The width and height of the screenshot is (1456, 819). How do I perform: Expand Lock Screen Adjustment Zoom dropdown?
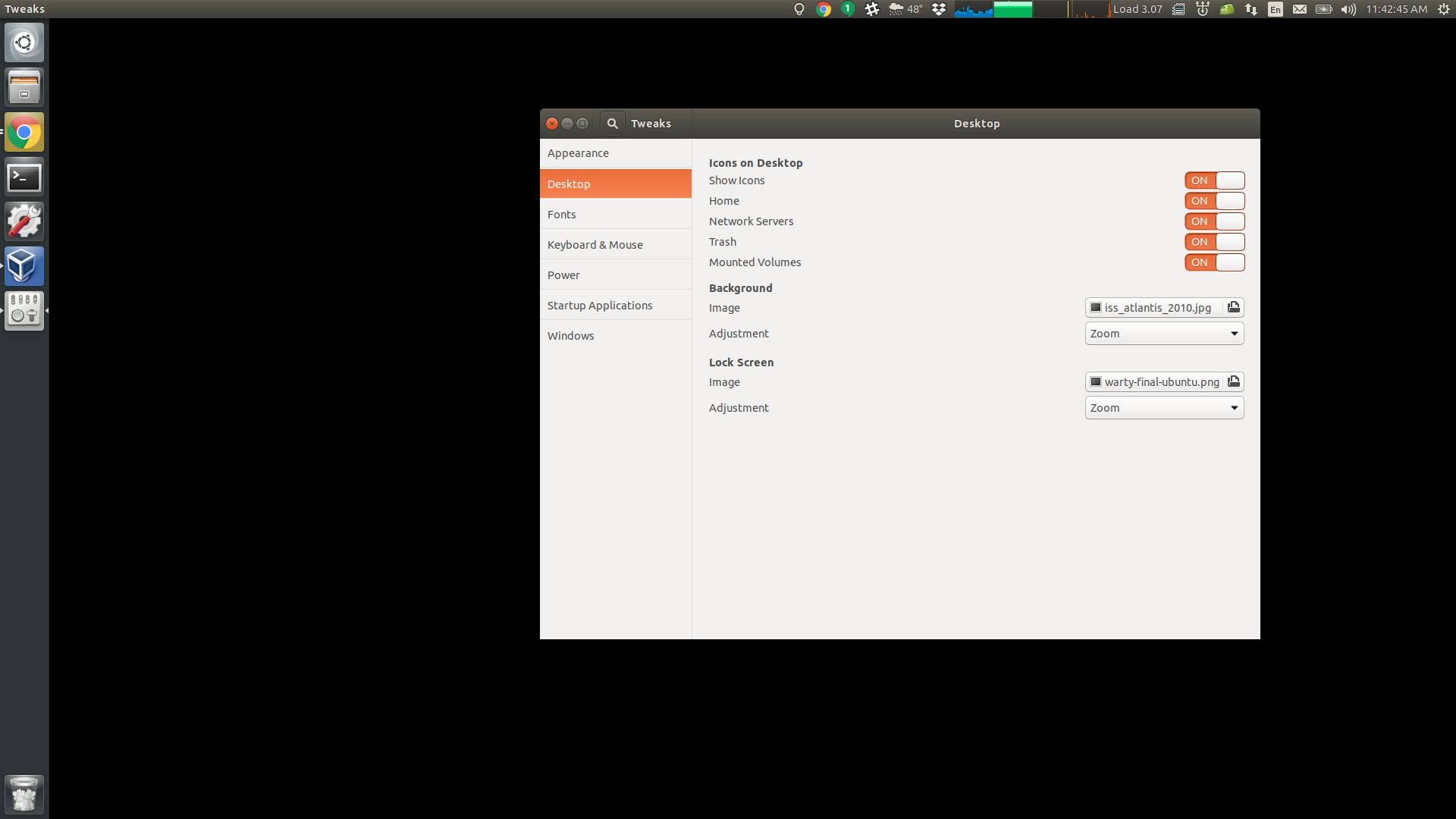point(1164,408)
